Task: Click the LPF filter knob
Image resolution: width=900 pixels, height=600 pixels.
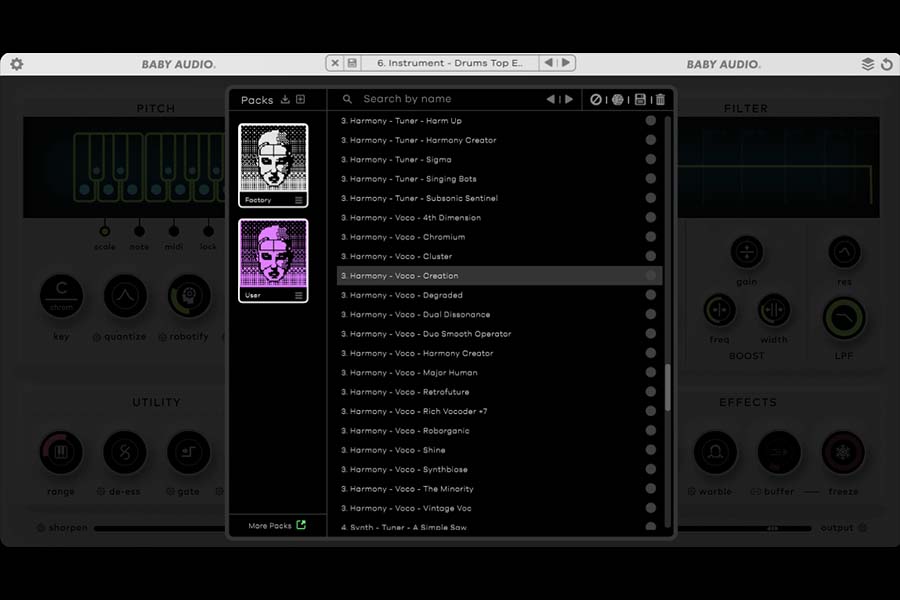Action: (844, 319)
